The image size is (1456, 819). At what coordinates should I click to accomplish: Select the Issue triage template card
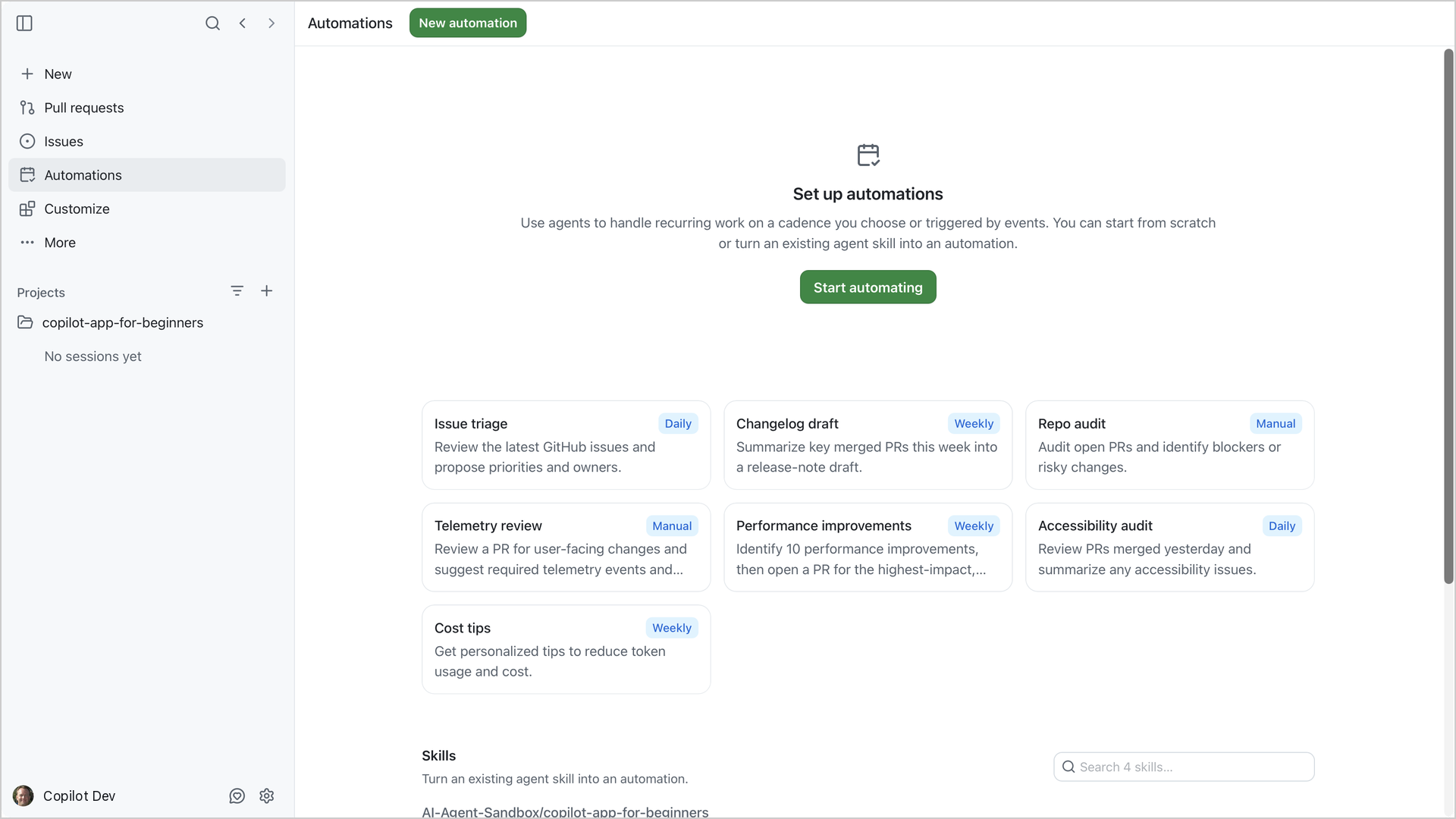pos(566,445)
